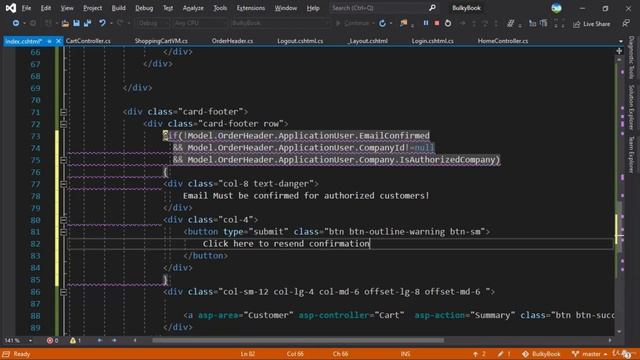This screenshot has height=360, width=640.
Task: Close the index.cshtml tab
Action: [58, 41]
